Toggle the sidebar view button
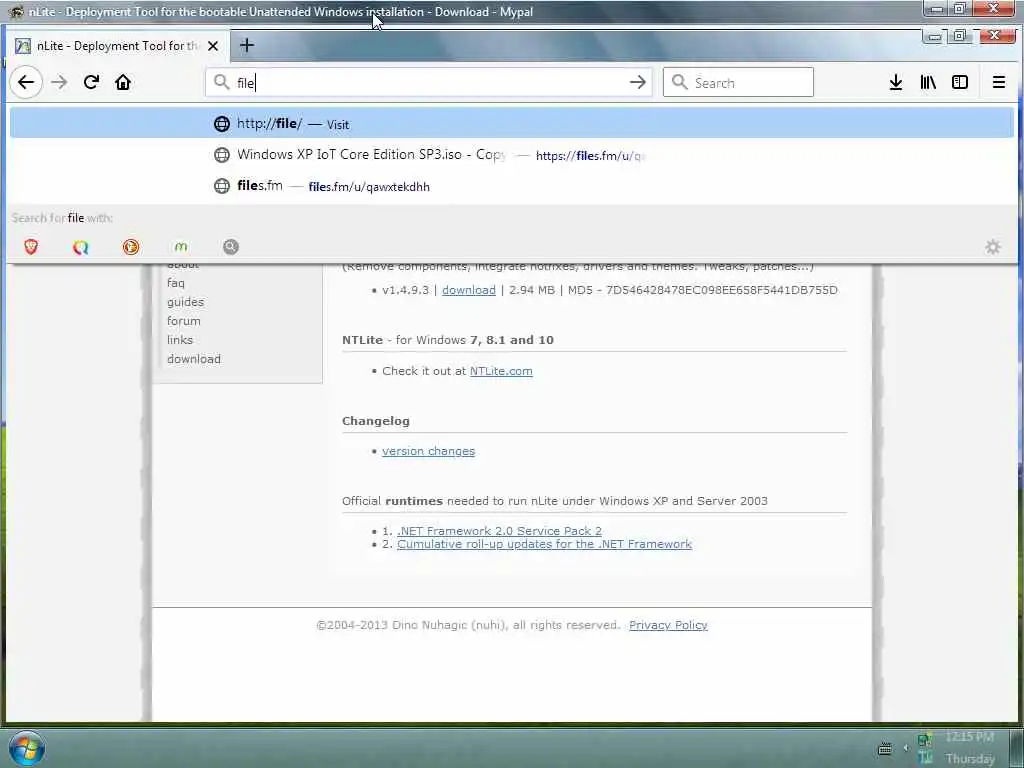1024x768 pixels. coord(959,82)
